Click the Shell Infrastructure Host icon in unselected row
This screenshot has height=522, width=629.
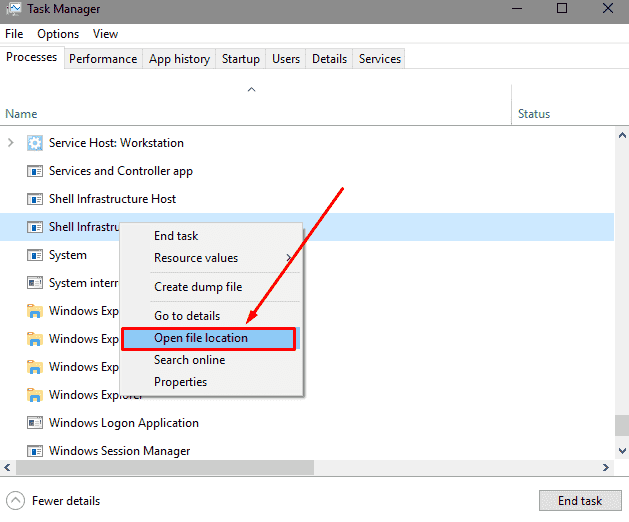pyautogui.click(x=35, y=199)
